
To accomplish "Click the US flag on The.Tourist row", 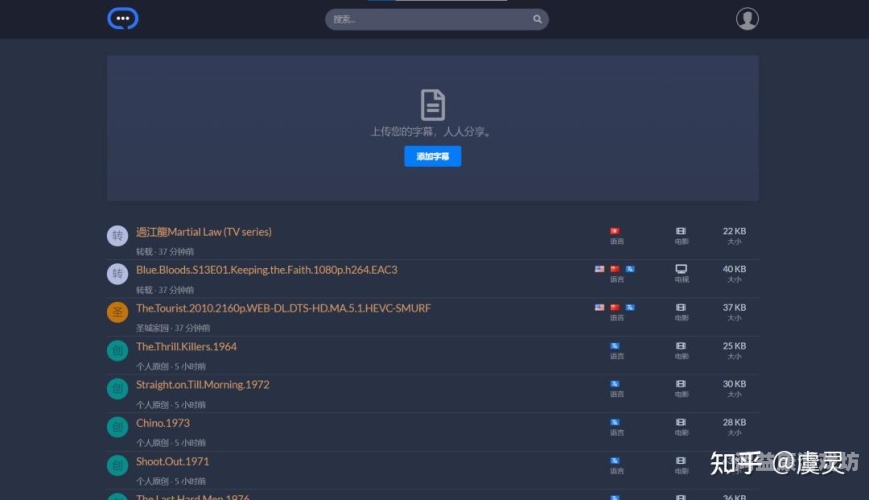I will pyautogui.click(x=599, y=308).
